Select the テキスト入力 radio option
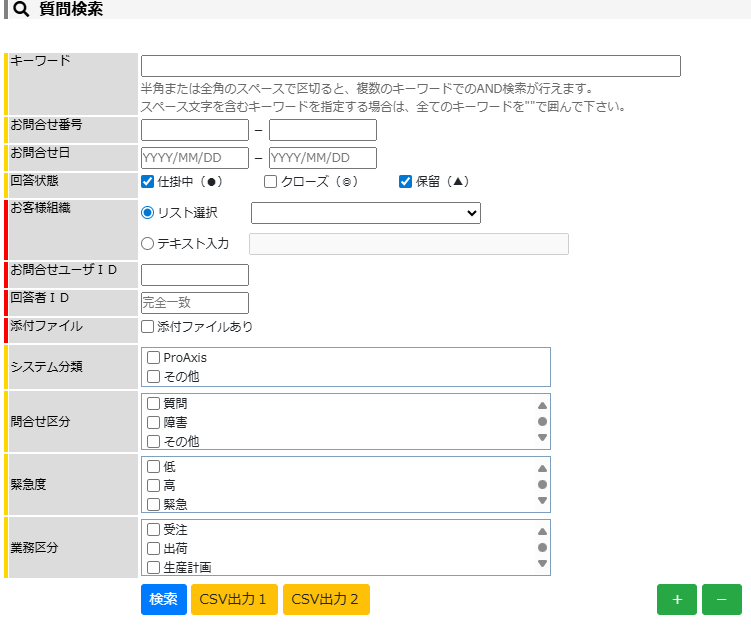This screenshot has width=751, height=635. 148,243
